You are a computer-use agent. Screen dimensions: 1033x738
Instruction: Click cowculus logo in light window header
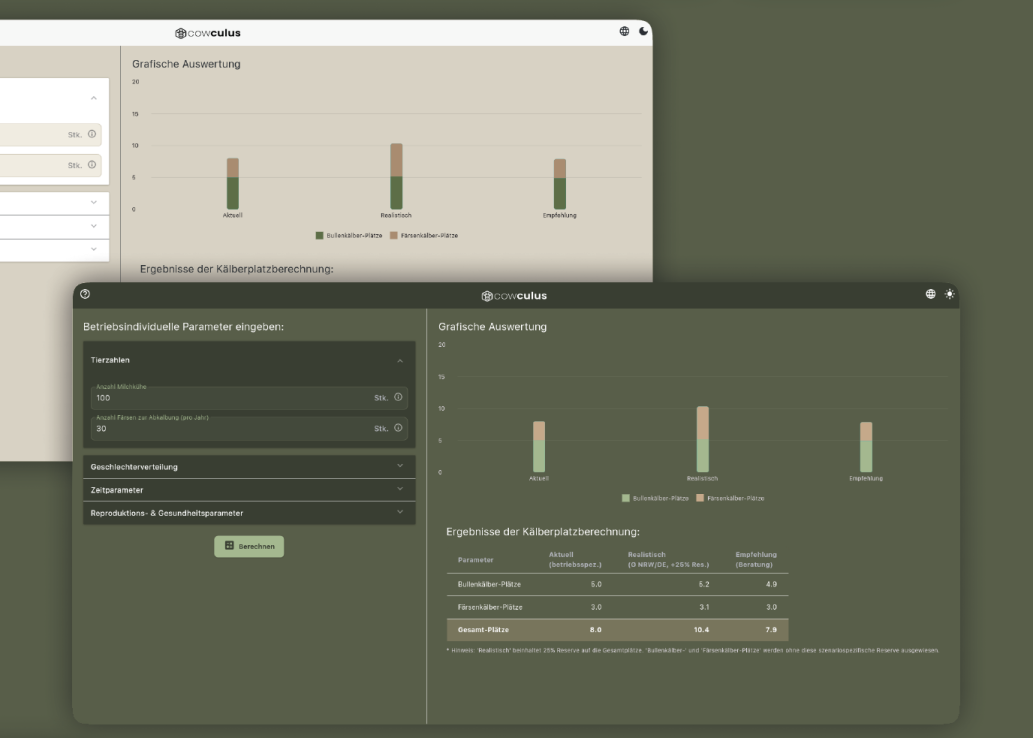(x=208, y=32)
